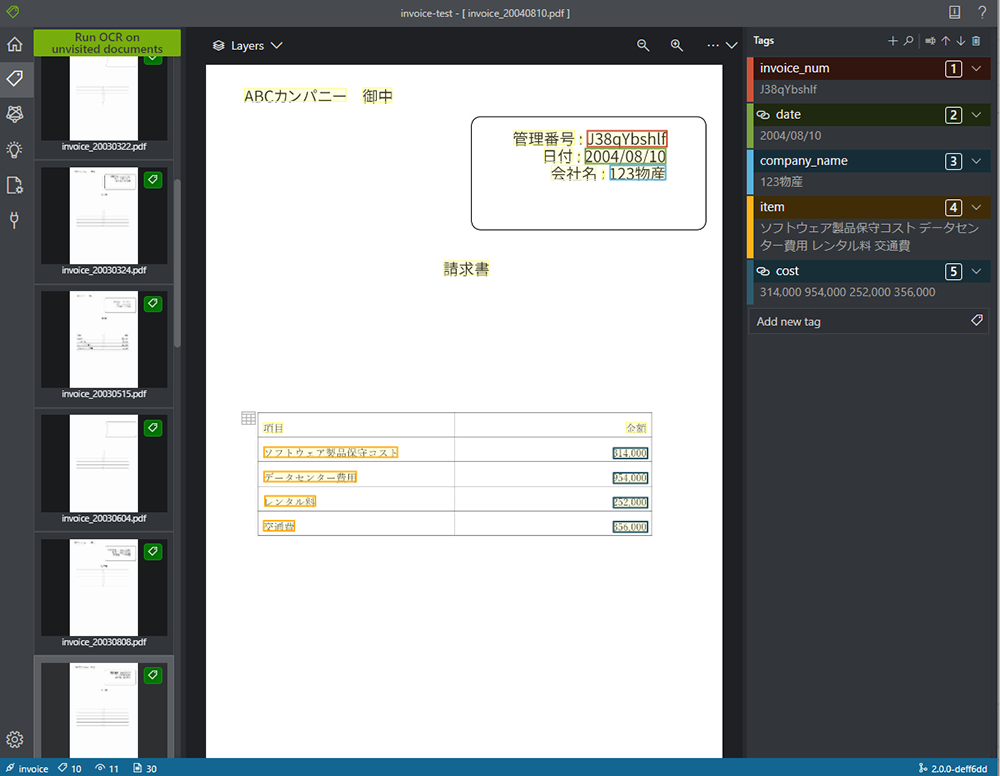Expand invoice_num tag chevron
This screenshot has height=776, width=1000.
976,68
